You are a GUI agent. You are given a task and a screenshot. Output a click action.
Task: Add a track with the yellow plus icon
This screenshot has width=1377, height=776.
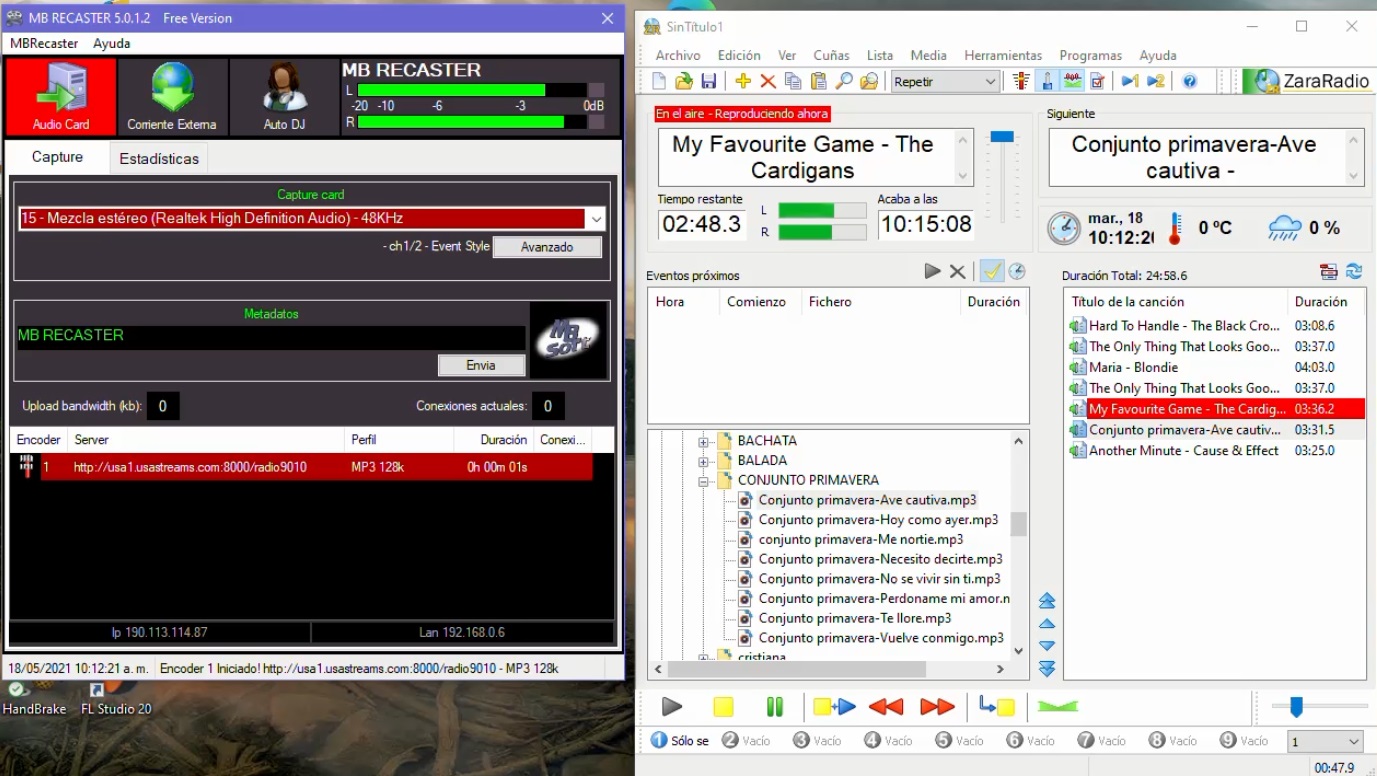[x=743, y=82]
